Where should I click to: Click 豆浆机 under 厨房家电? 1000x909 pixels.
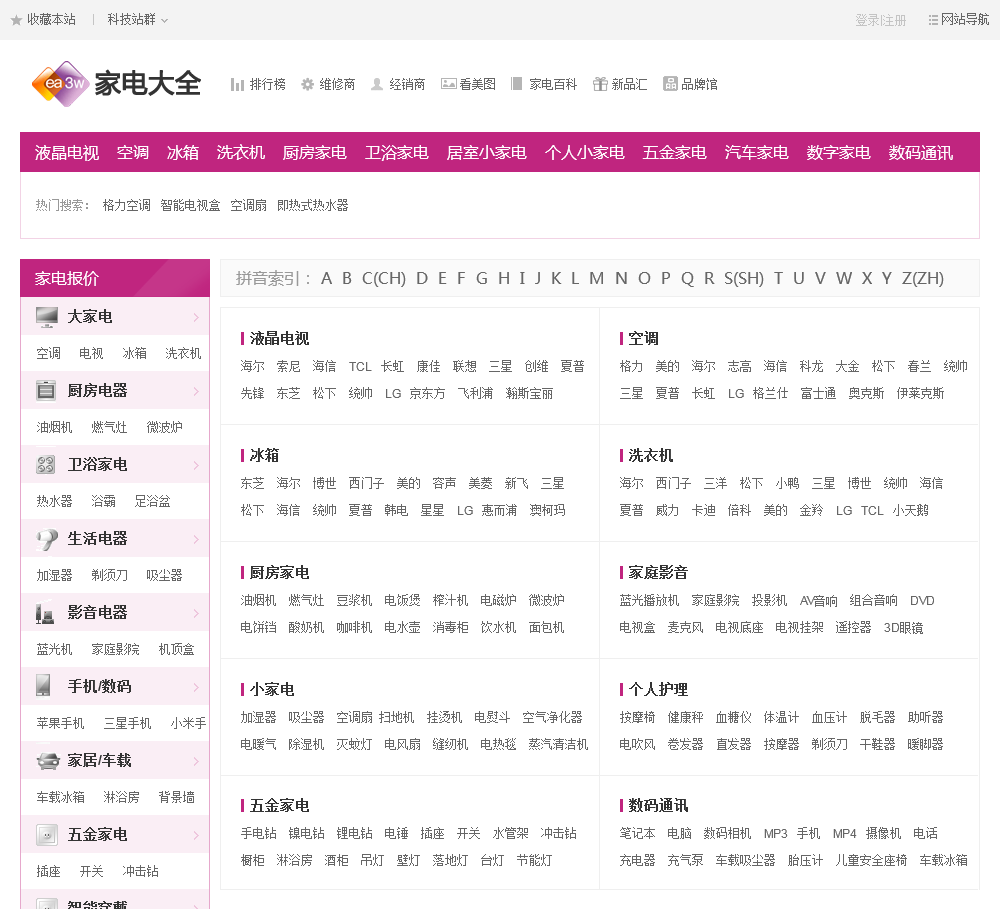click(354, 600)
